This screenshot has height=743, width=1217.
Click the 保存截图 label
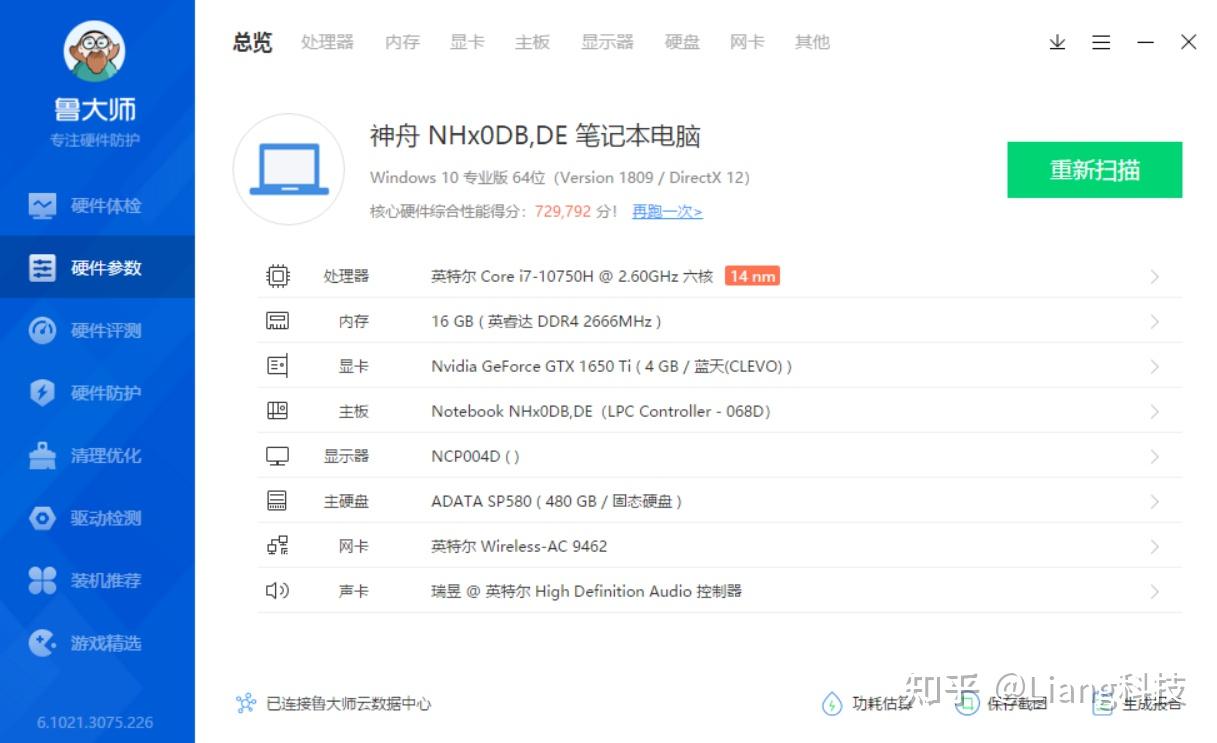(x=1017, y=704)
